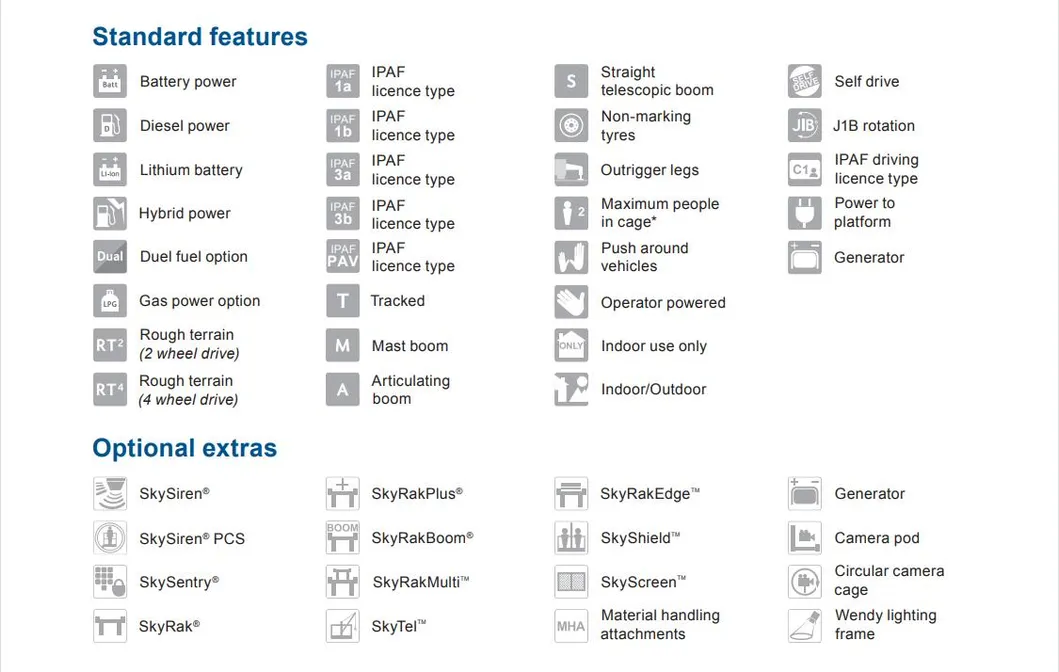Click the Battery power icon
This screenshot has width=1059, height=672.
tap(110, 82)
